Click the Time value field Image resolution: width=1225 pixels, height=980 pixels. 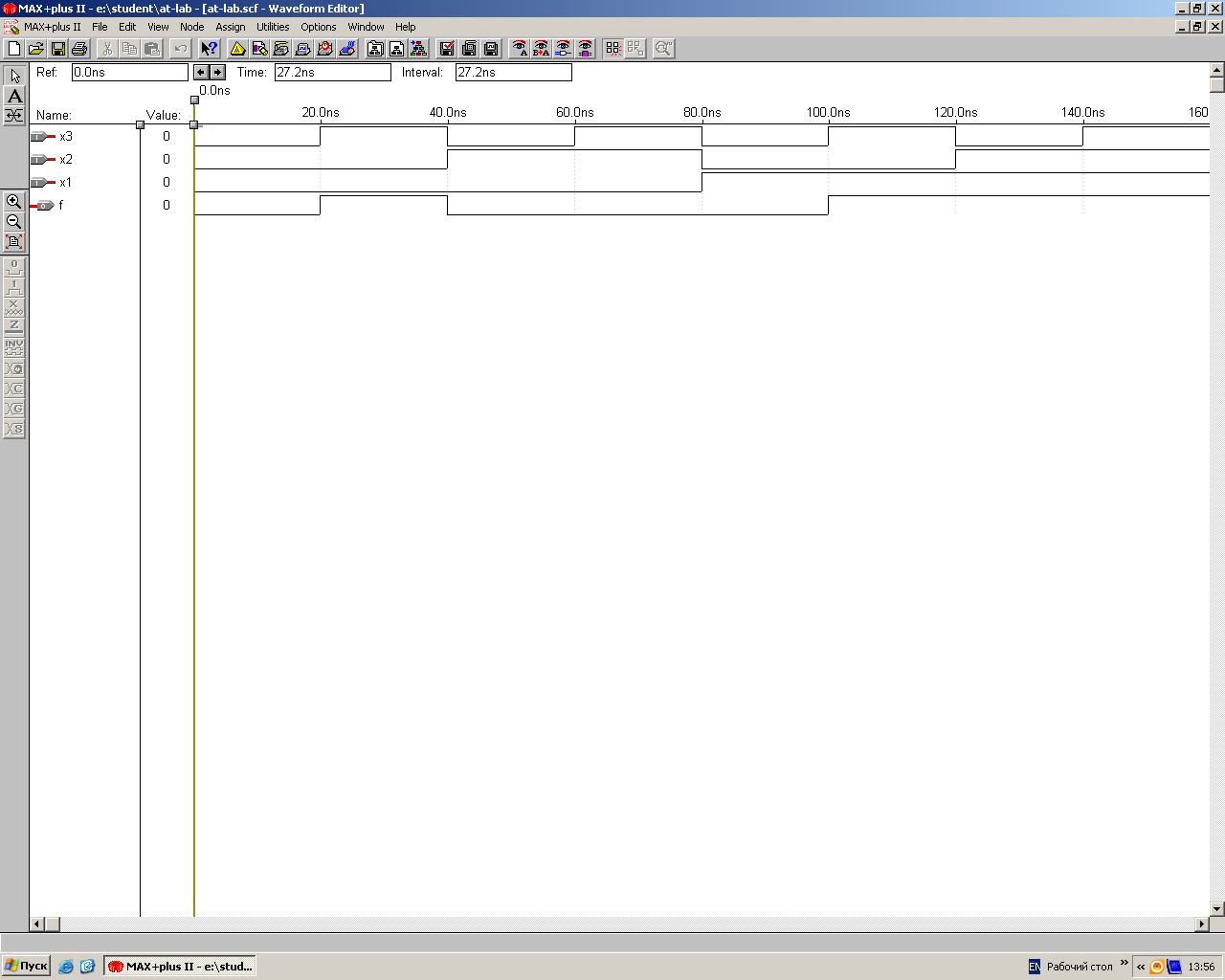click(333, 72)
